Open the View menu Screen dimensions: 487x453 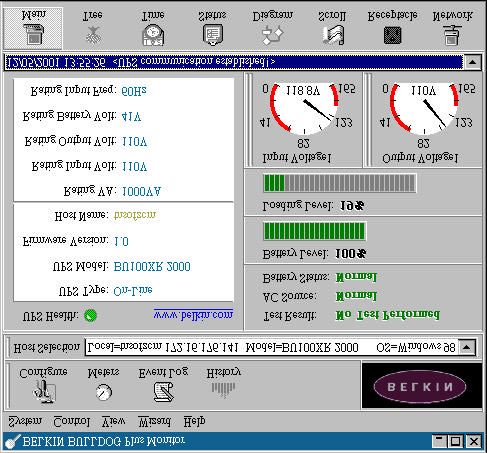(x=113, y=422)
